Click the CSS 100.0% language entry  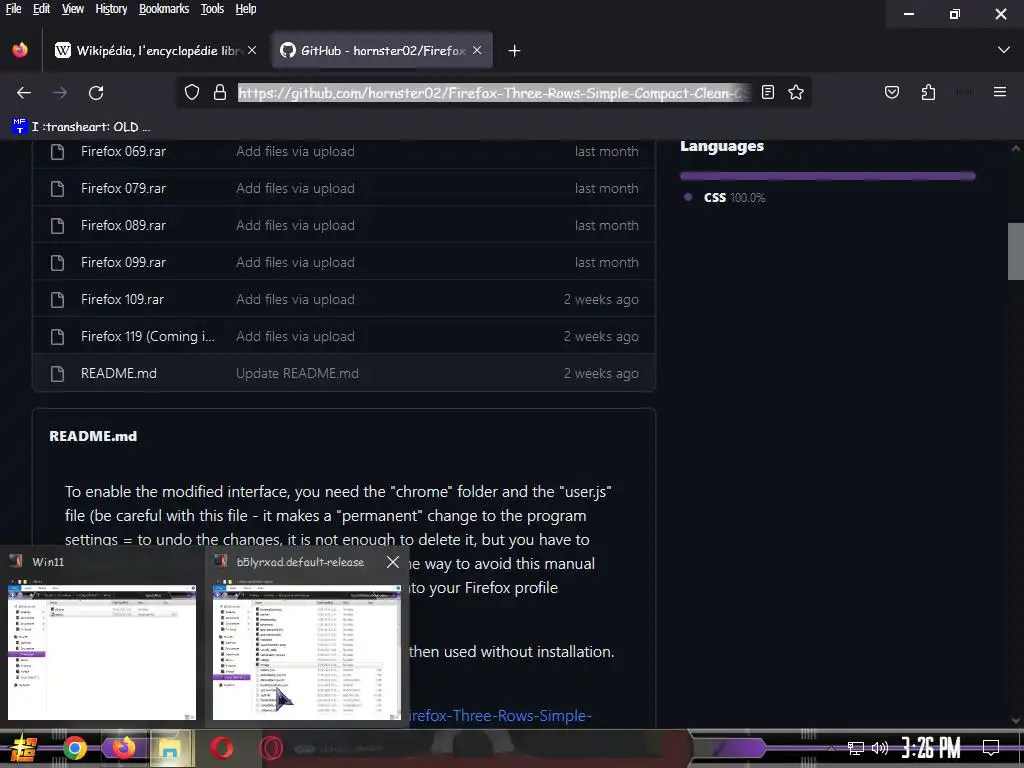pyautogui.click(x=734, y=197)
